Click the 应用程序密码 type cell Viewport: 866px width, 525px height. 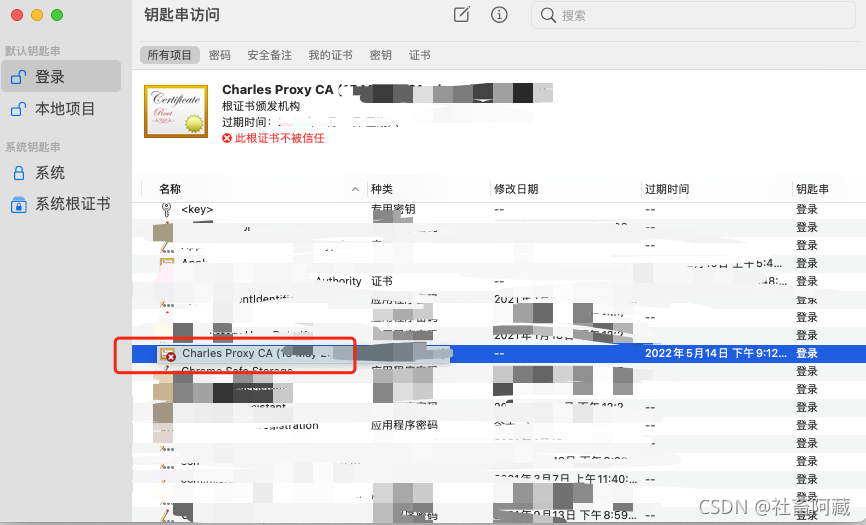point(404,425)
